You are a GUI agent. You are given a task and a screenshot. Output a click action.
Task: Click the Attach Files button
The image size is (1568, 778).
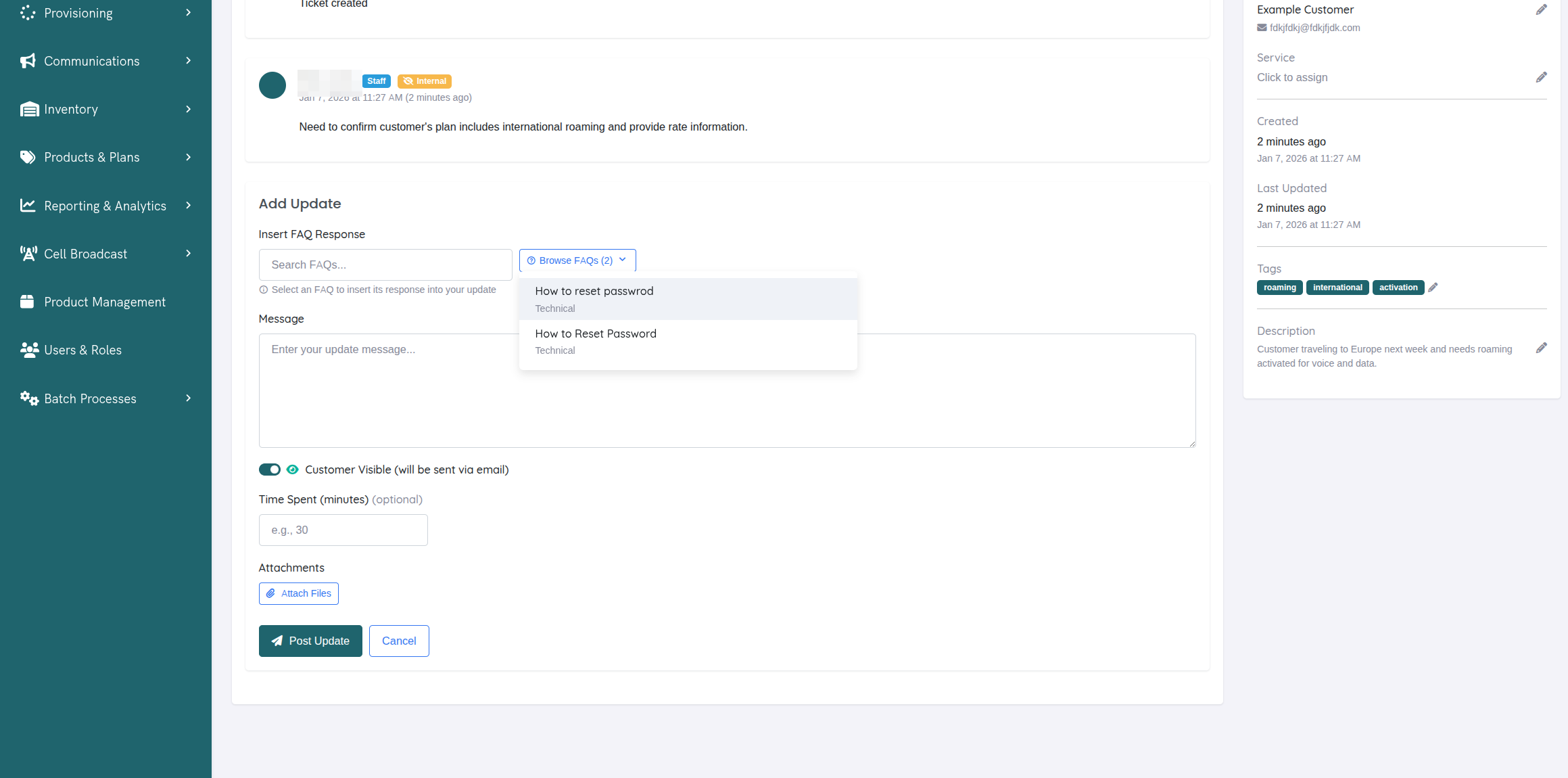pyautogui.click(x=299, y=593)
